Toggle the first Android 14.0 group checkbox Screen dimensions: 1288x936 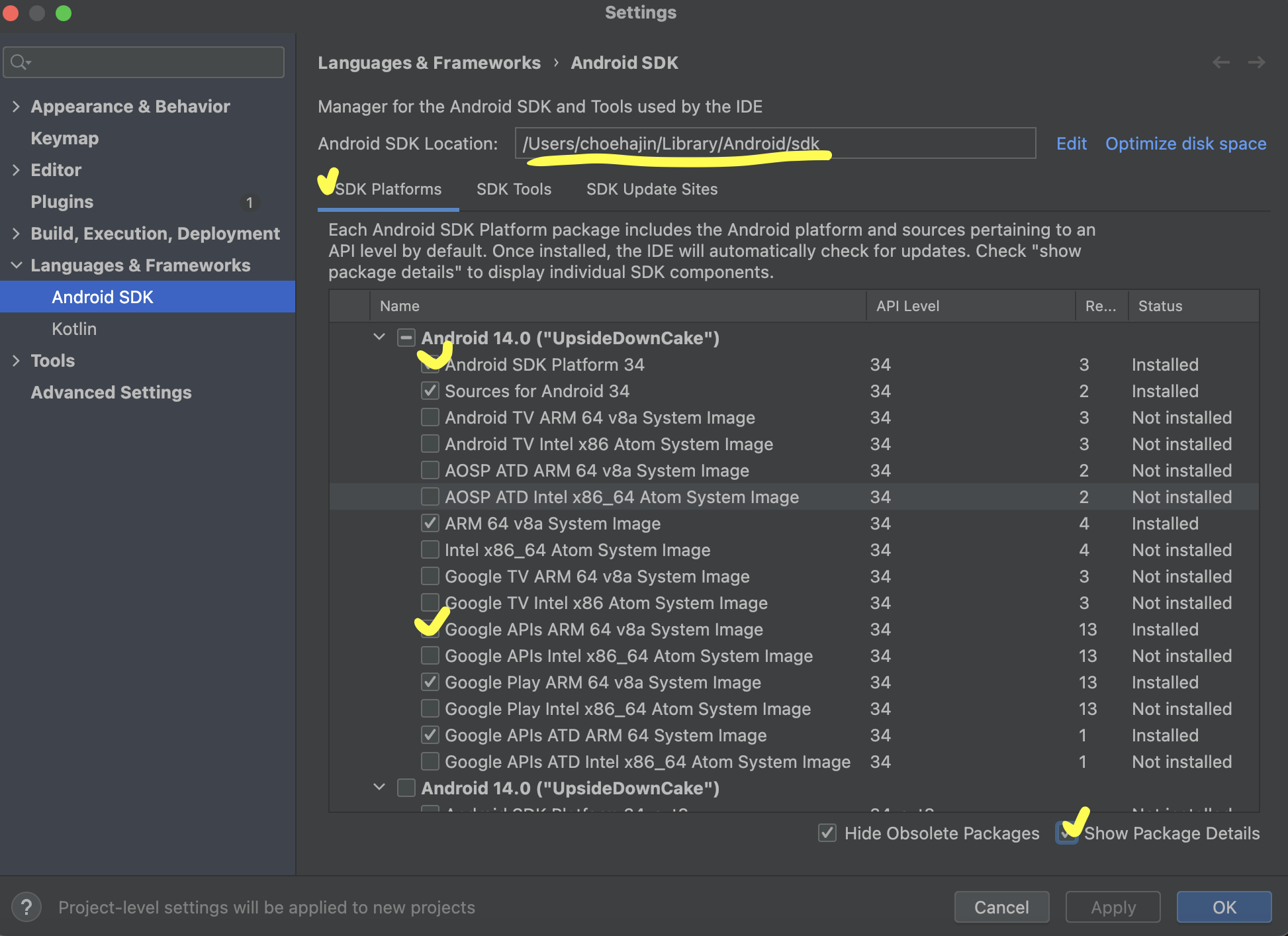click(x=406, y=338)
